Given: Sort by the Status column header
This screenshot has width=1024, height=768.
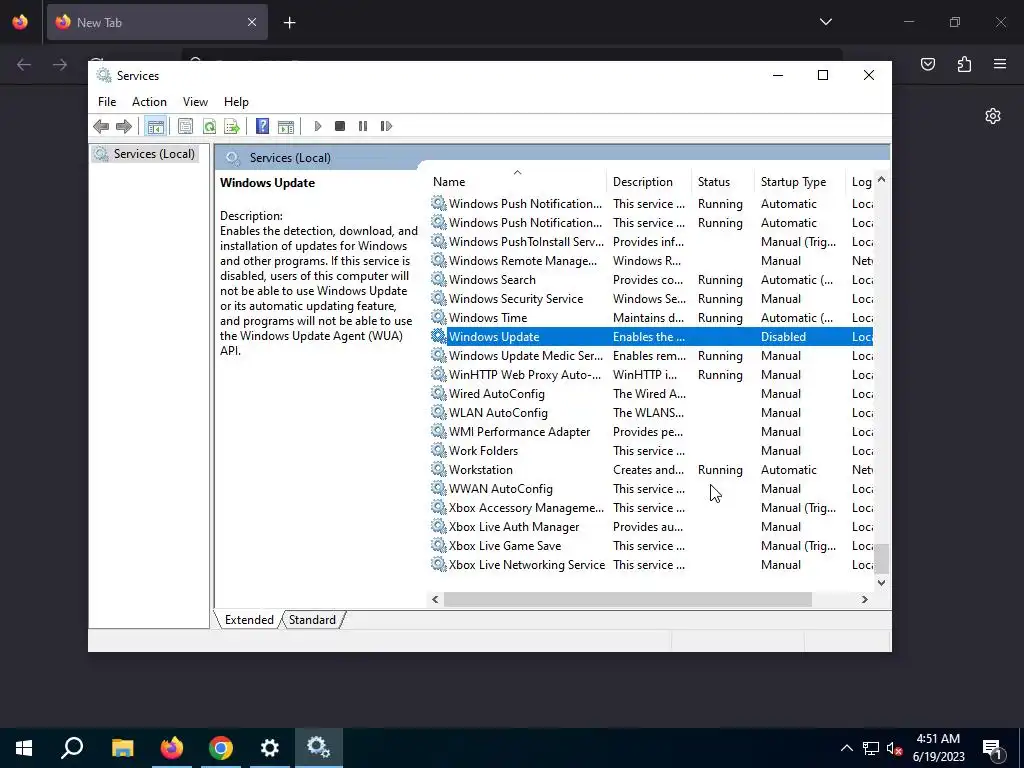Looking at the screenshot, I should click(x=723, y=182).
